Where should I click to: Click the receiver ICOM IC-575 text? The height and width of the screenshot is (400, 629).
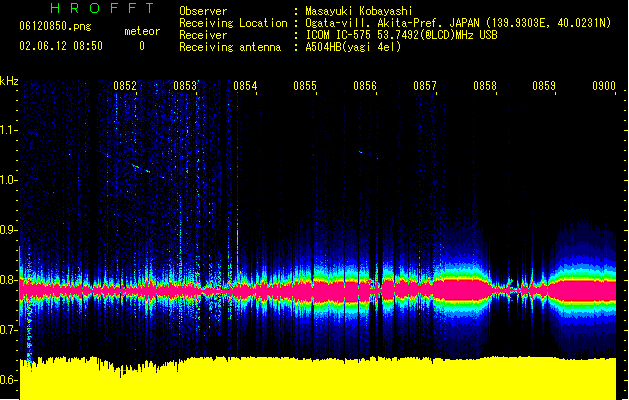(x=402, y=35)
